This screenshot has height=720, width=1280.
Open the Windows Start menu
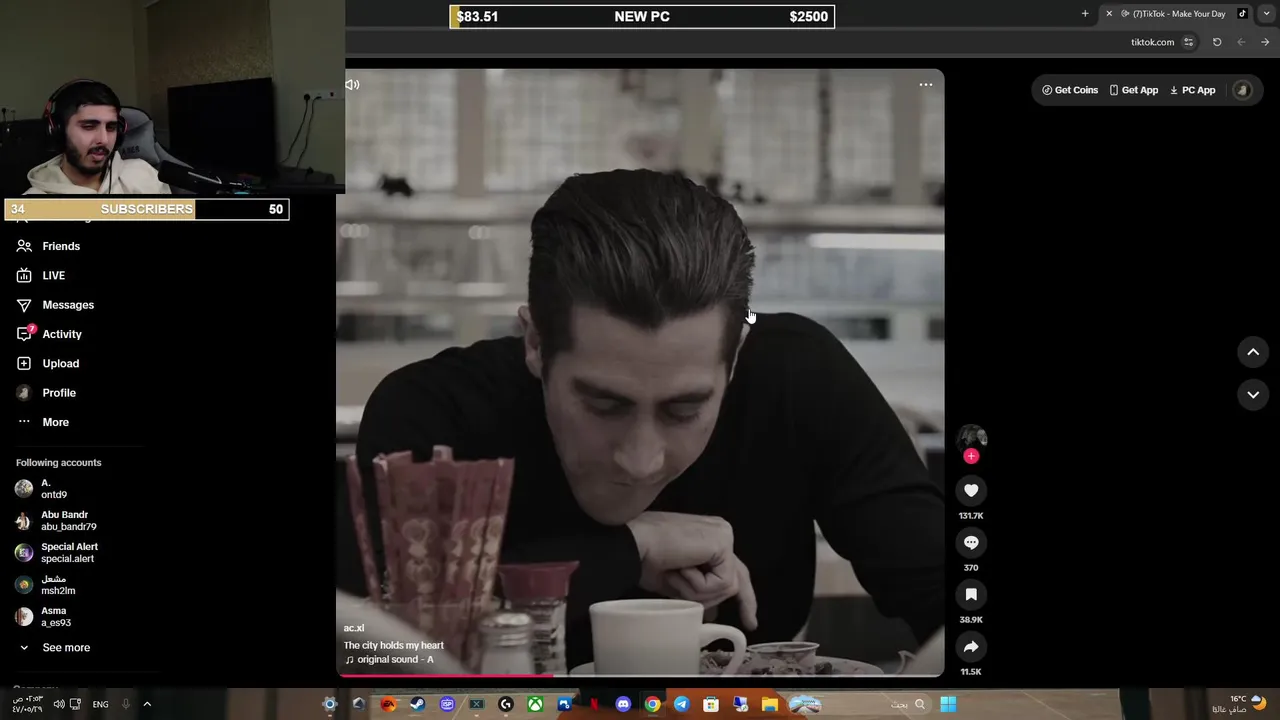click(x=948, y=704)
